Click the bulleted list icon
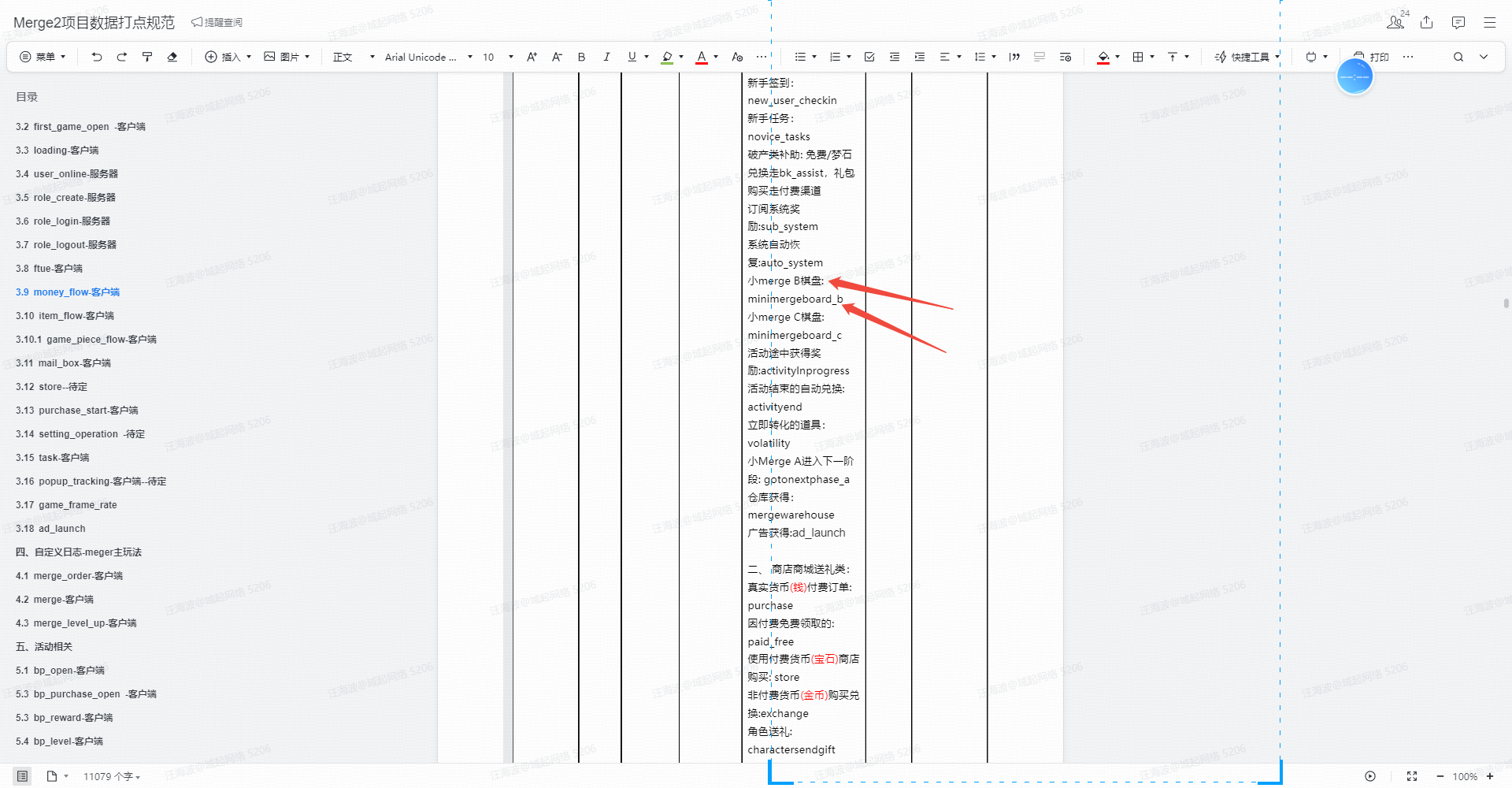The height and width of the screenshot is (788, 1512). [798, 57]
